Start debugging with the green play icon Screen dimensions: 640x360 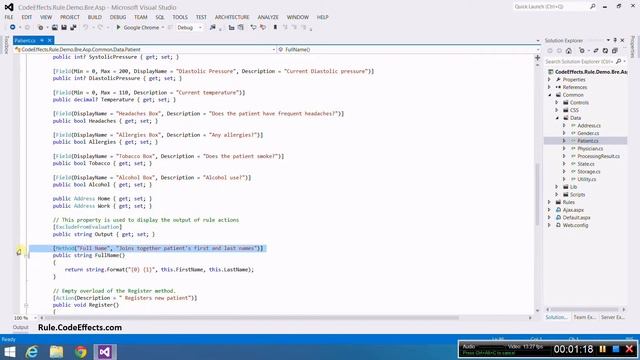pos(118,27)
